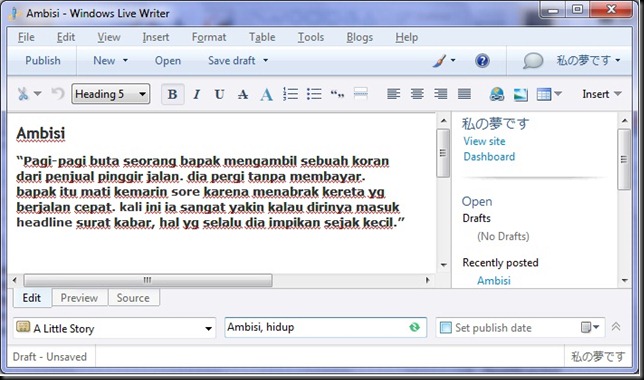Click the Open button in toolbar
This screenshot has height=380, width=644.
168,61
